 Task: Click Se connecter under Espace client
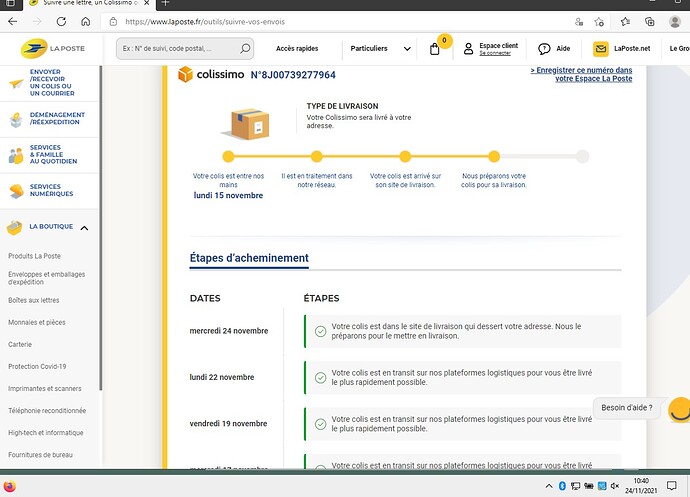pos(495,53)
